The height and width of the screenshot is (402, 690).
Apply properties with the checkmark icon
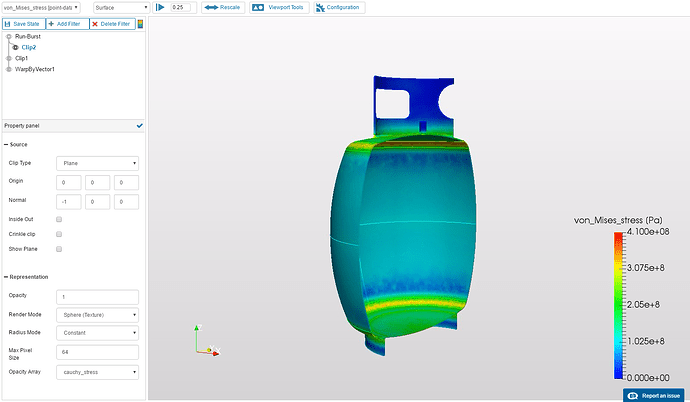(139, 126)
